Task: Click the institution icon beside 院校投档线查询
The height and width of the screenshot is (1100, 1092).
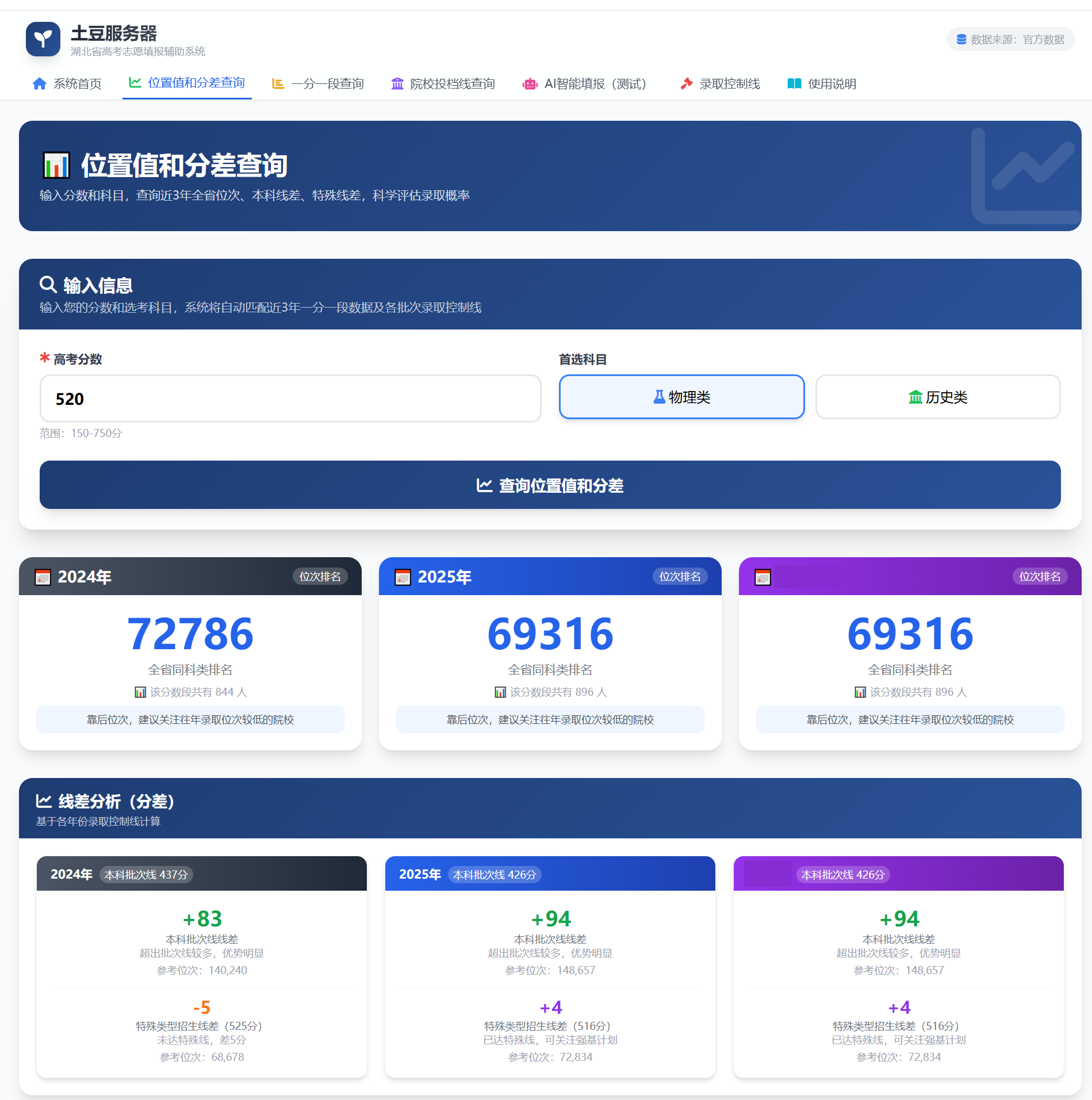Action: coord(397,84)
